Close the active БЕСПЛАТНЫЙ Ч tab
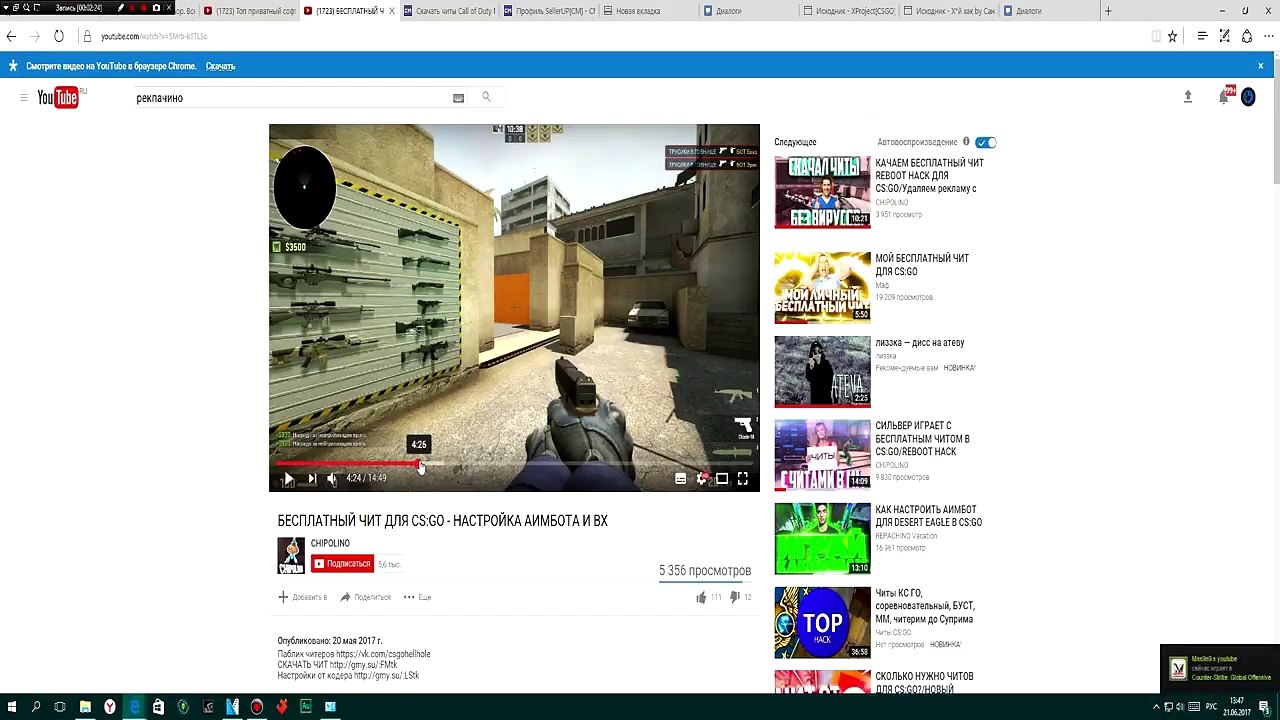The width and height of the screenshot is (1280, 720). click(391, 11)
